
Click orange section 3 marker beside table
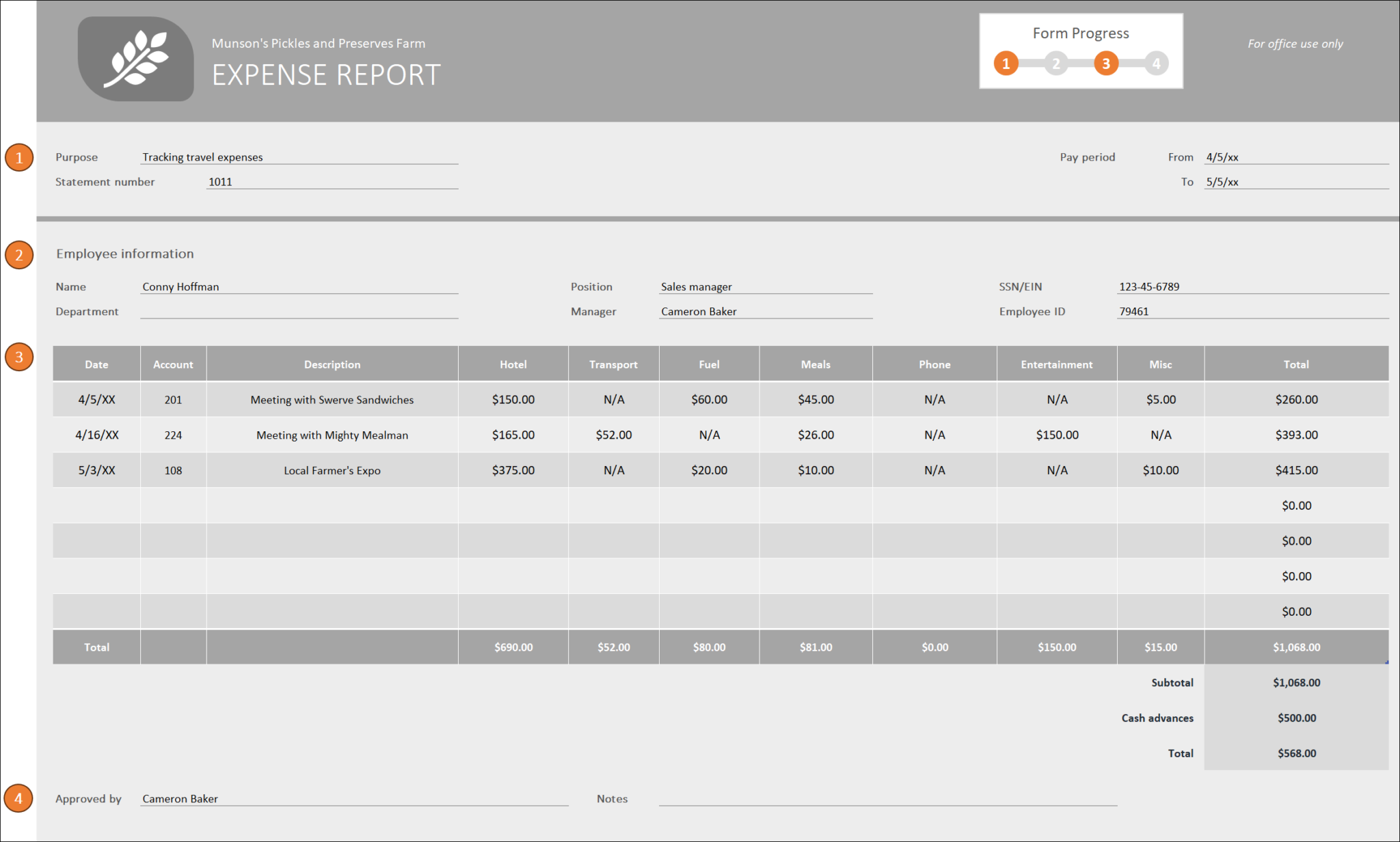click(19, 357)
